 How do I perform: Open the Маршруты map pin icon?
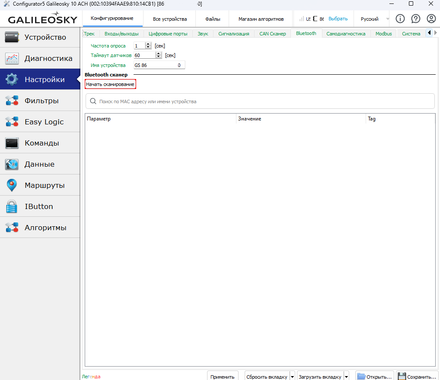tap(12, 185)
